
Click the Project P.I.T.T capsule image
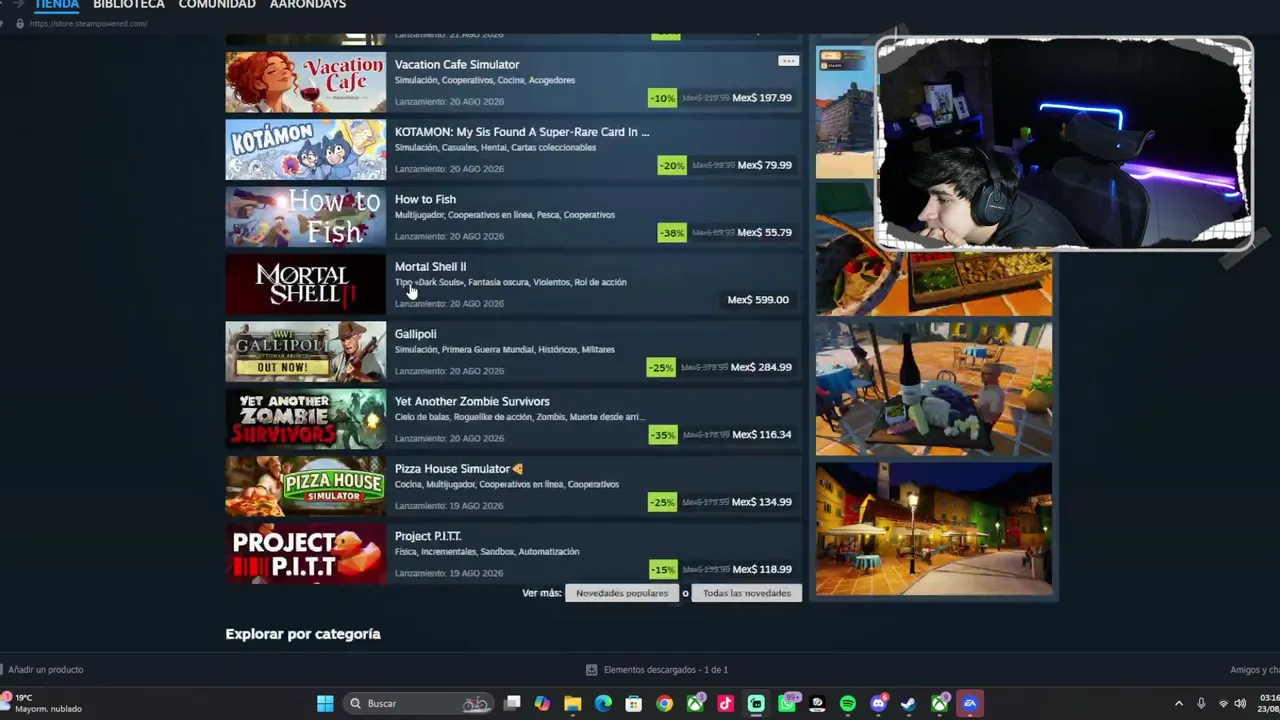point(305,554)
